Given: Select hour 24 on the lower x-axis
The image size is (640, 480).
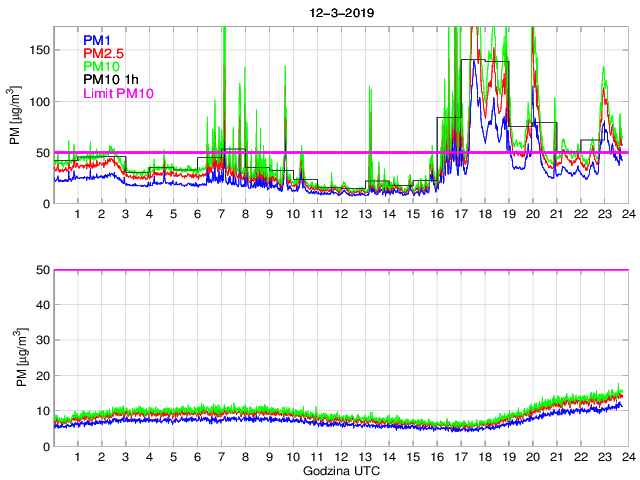Looking at the screenshot, I should (628, 457).
